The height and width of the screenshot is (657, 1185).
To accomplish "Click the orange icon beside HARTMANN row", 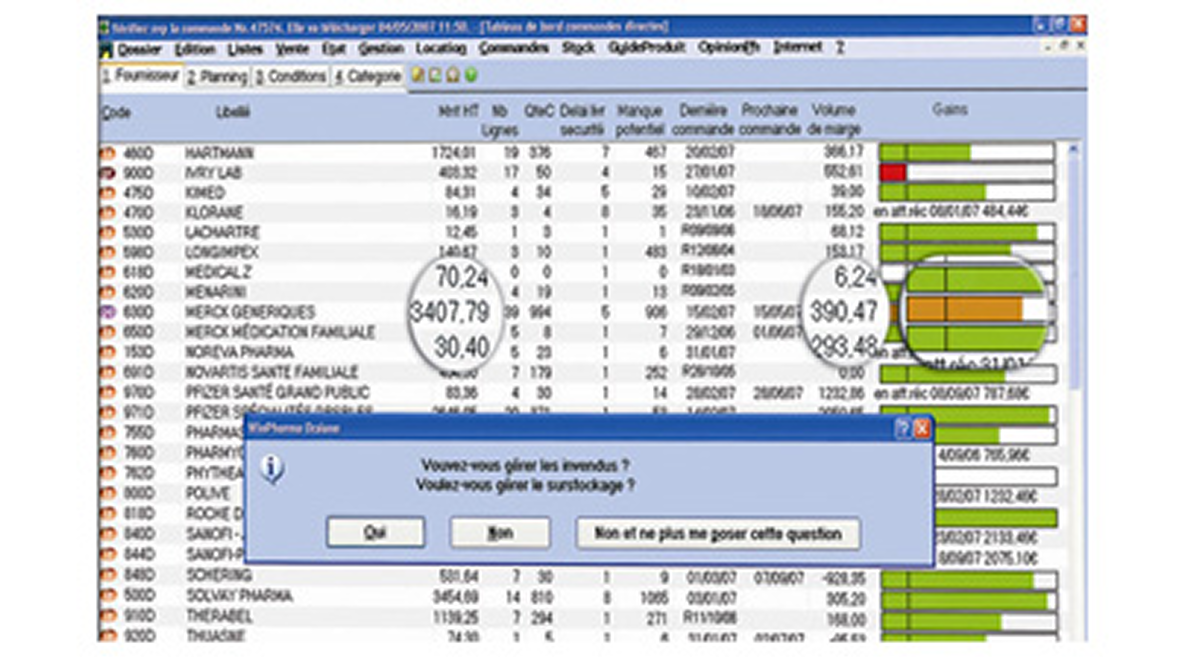I will click(x=107, y=153).
